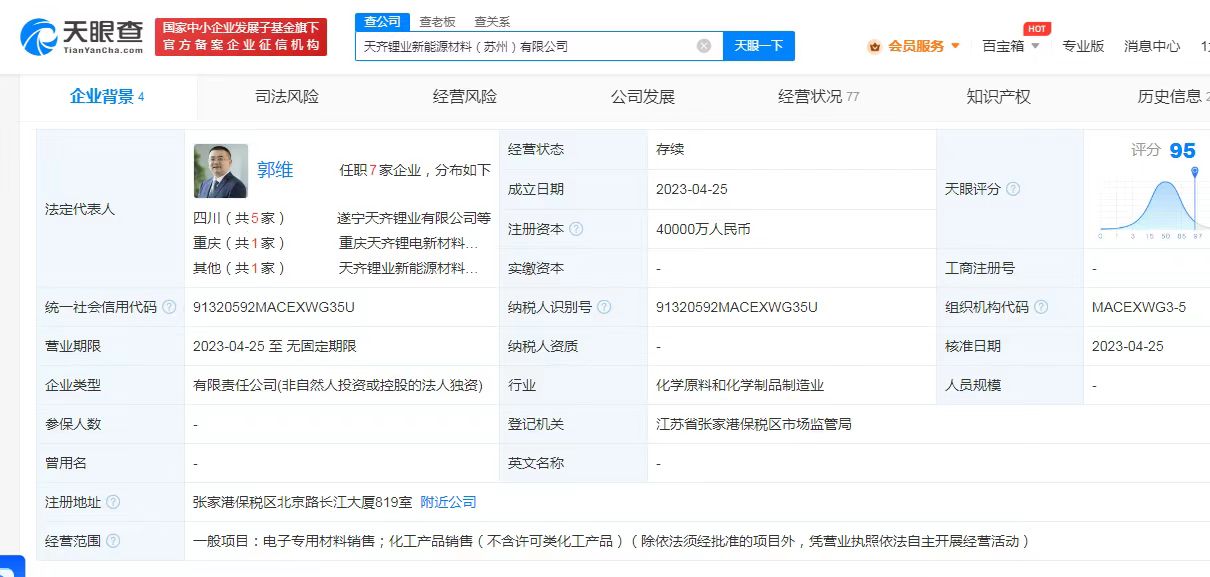The width and height of the screenshot is (1210, 577).
Task: Click the 重庆（共1家） region entry
Action: 240,243
